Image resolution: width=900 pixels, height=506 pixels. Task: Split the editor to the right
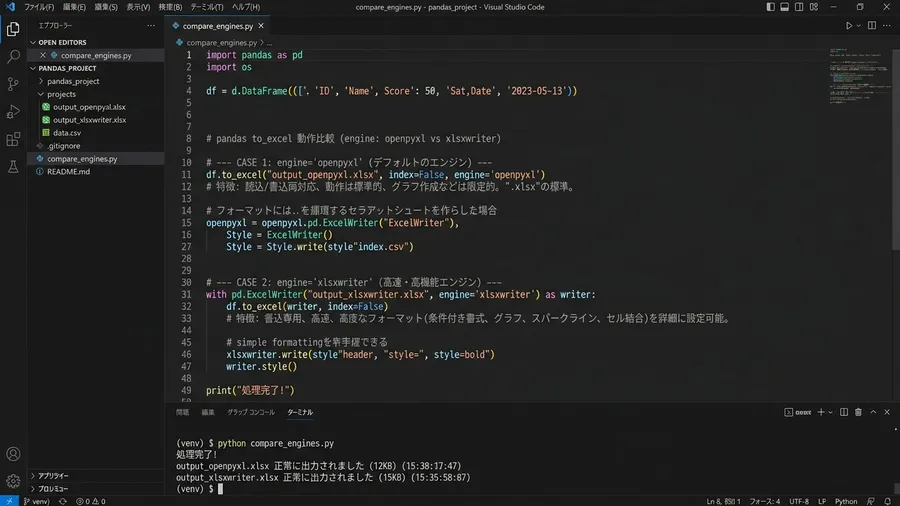(x=871, y=26)
